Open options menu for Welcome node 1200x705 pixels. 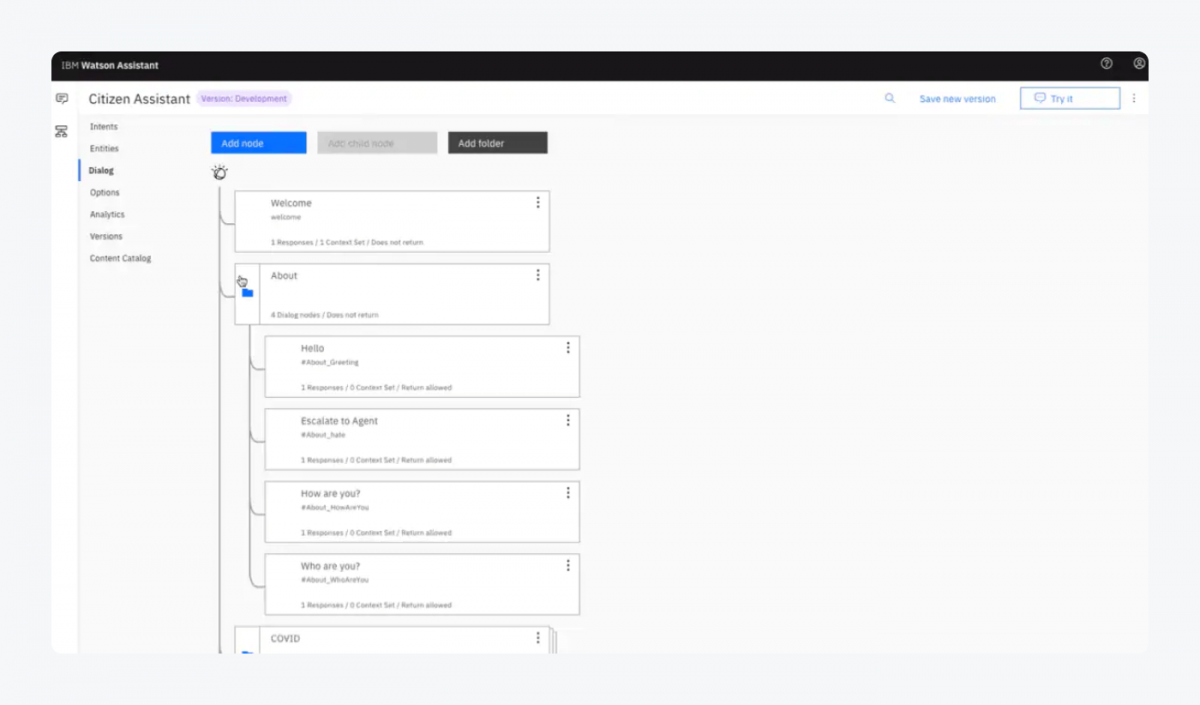click(538, 202)
